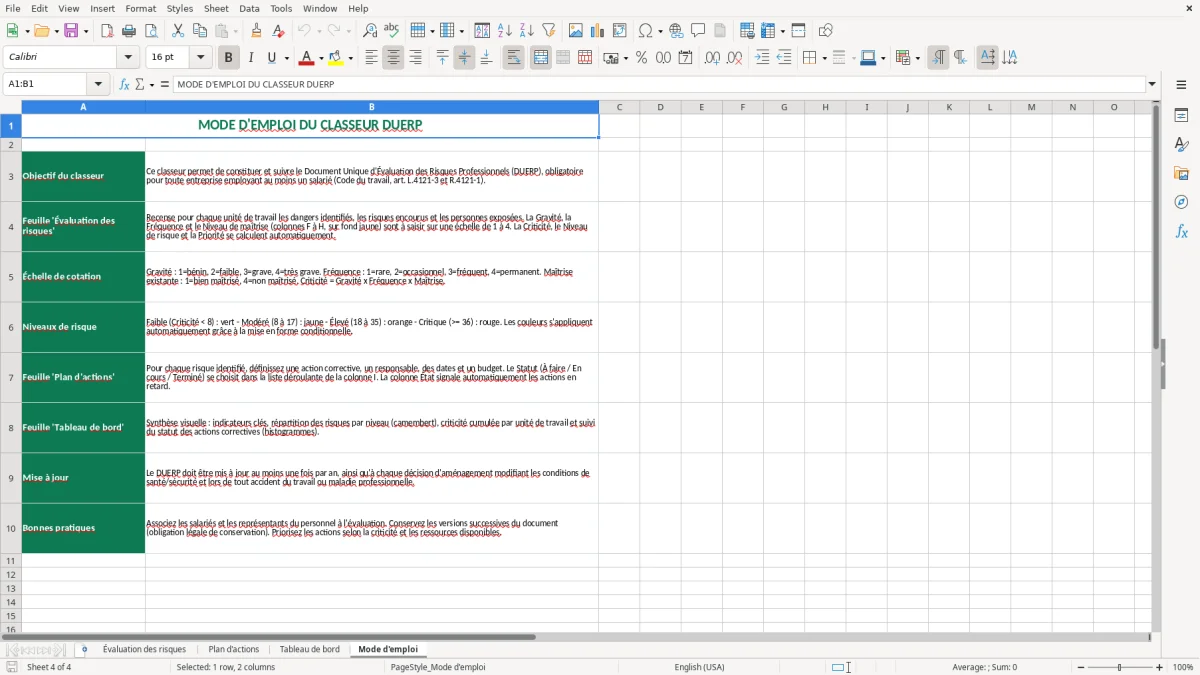Toggle Italic formatting
The height and width of the screenshot is (675, 1200).
[250, 58]
